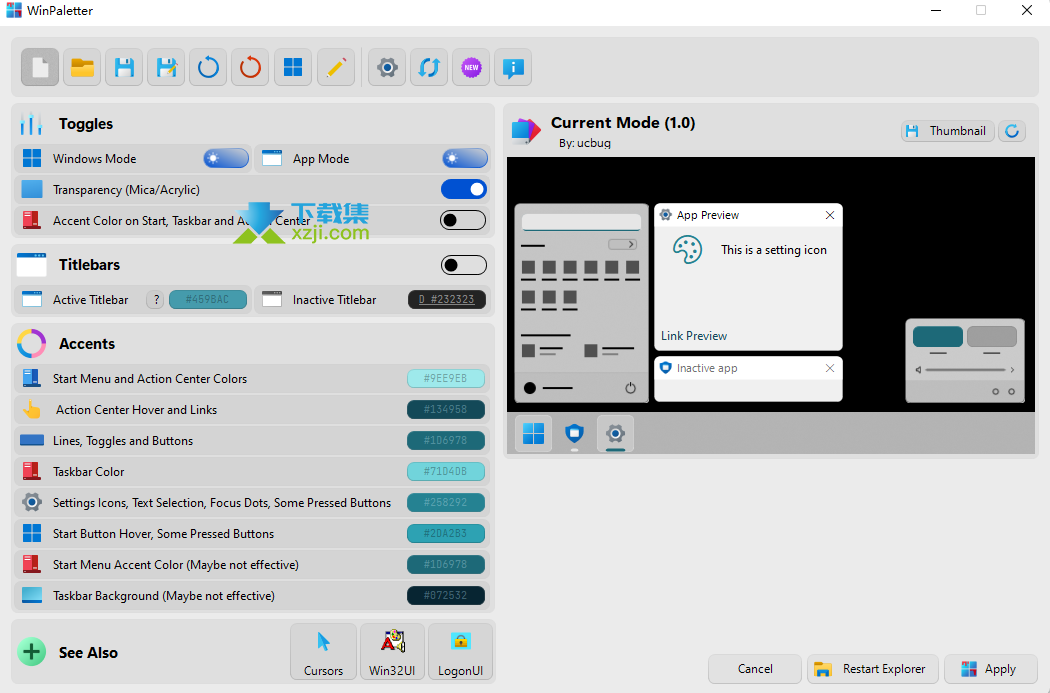Click the 'Taskbar Background (Maybe not effective)' label

(164, 595)
